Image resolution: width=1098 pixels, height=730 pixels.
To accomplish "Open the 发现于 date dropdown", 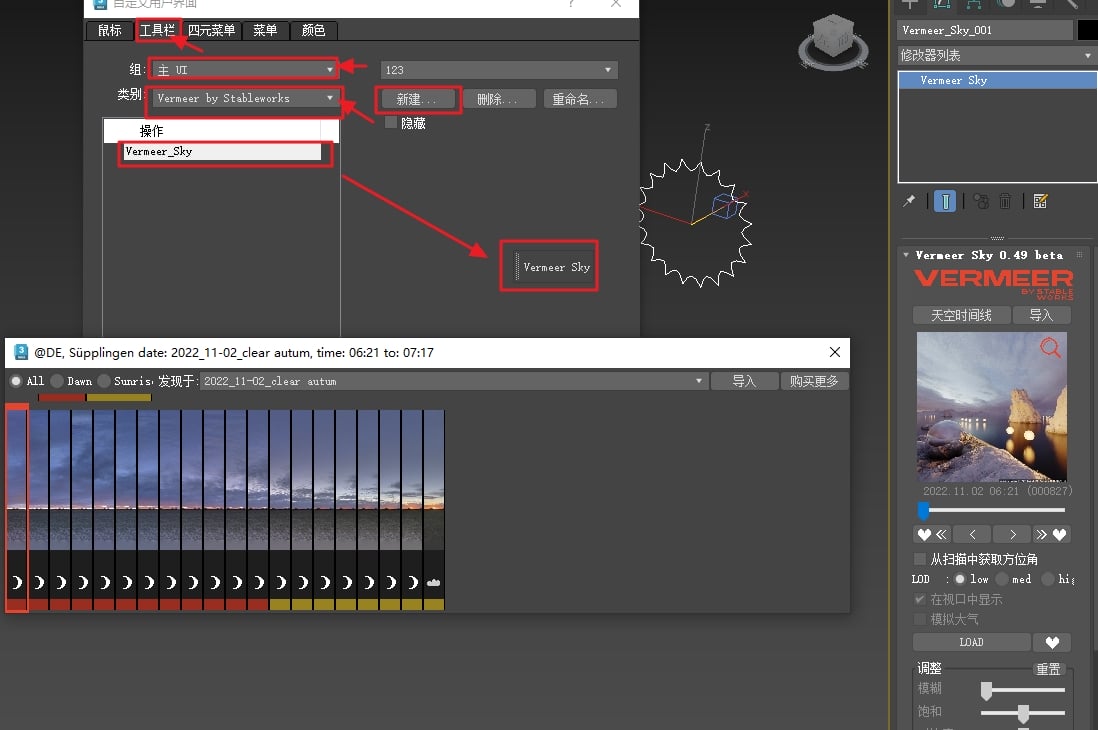I will pyautogui.click(x=453, y=381).
